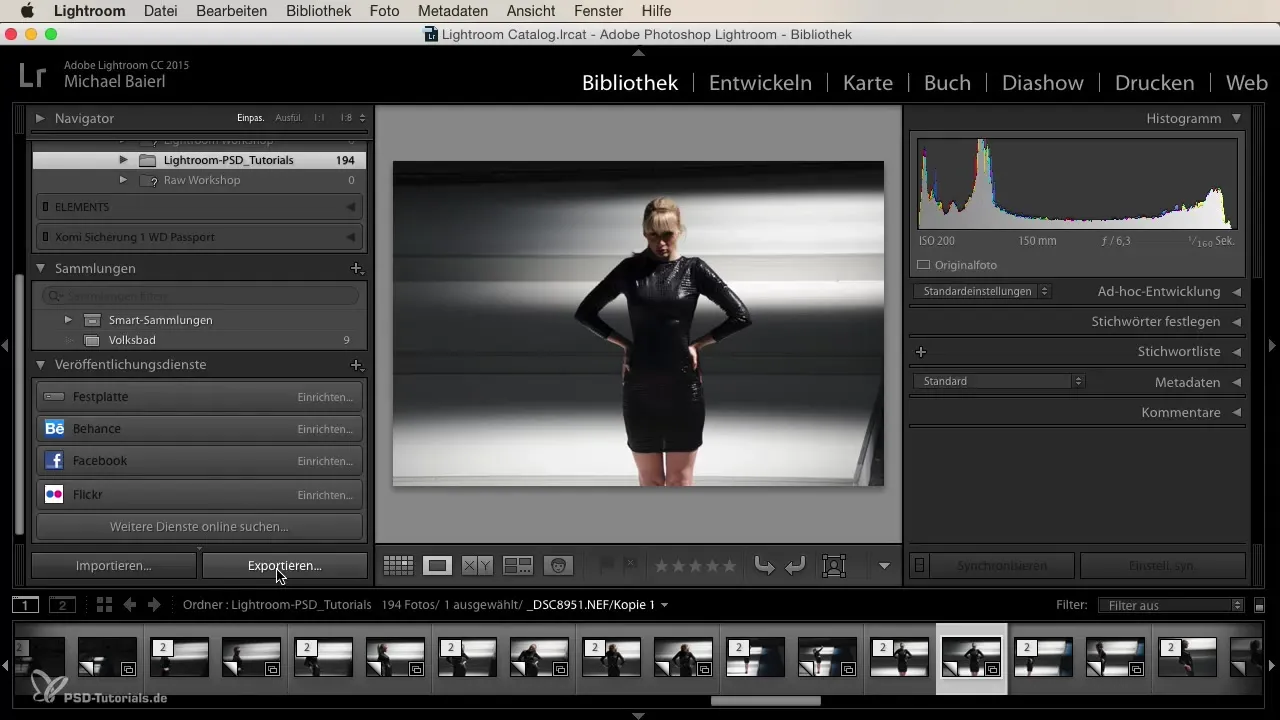Hide the right panel via edge arrow
Viewport: 1280px width, 720px height.
coord(1272,345)
